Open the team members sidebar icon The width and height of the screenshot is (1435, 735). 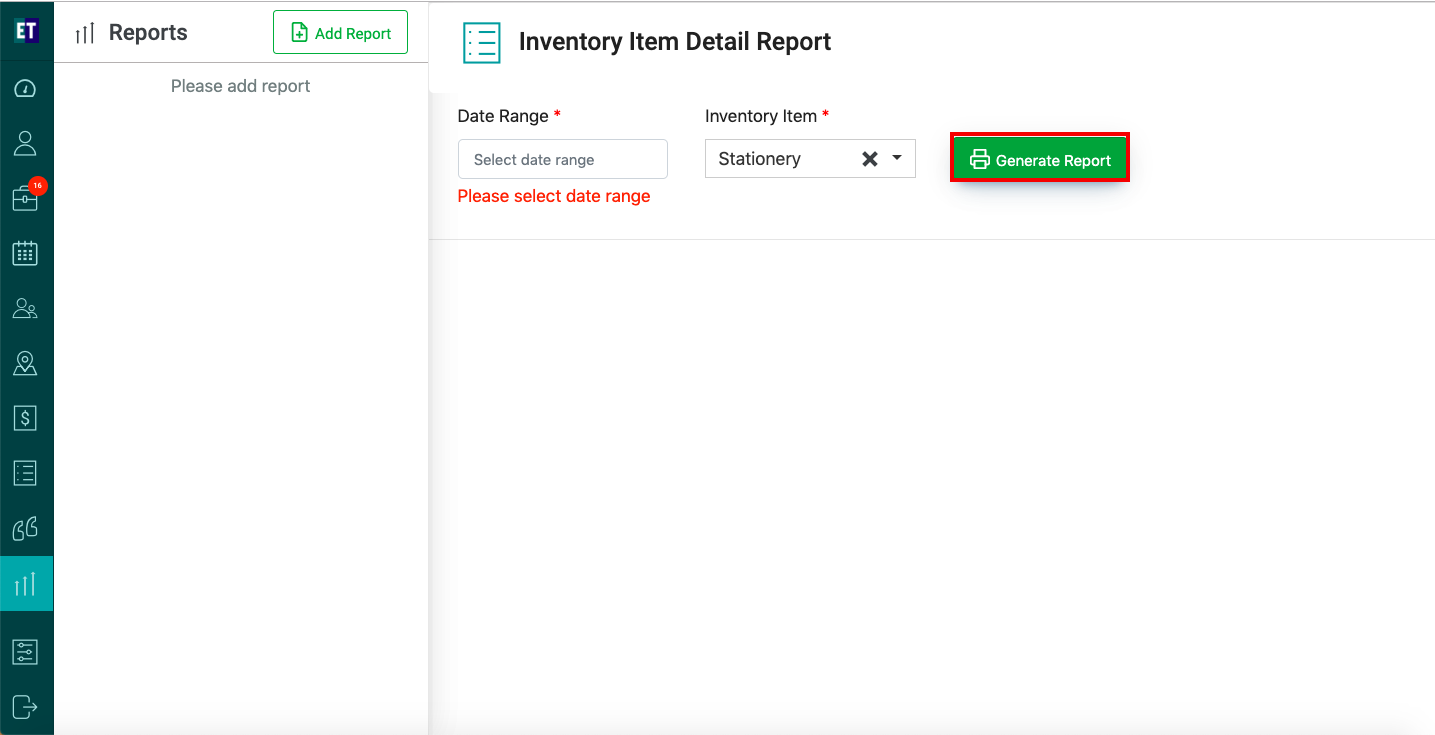pos(26,309)
